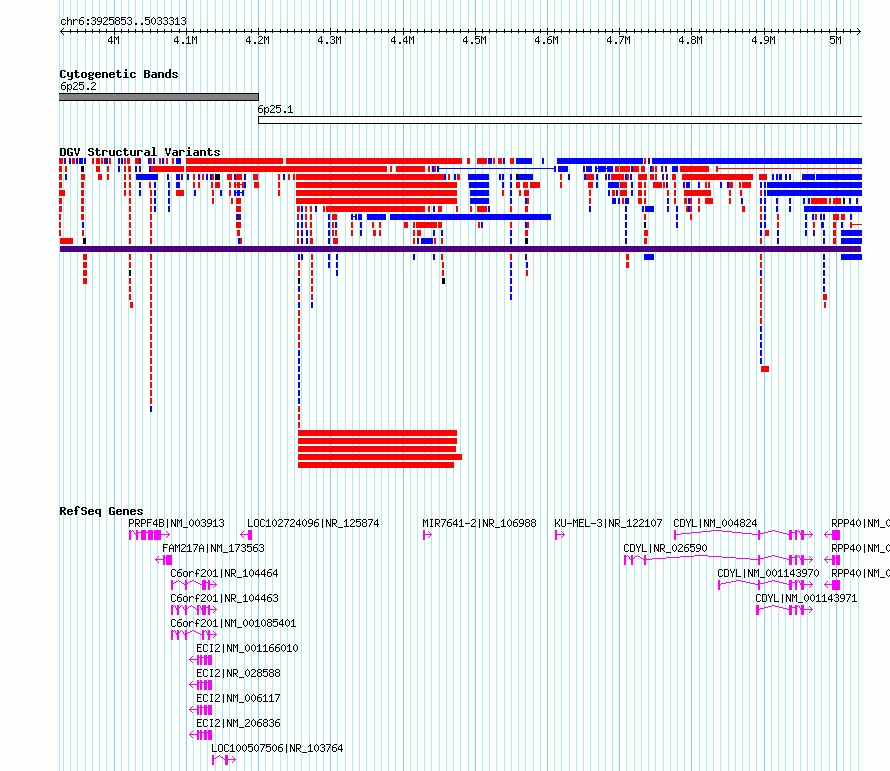Screen dimensions: 890x771
Task: Click the KU-MEL-3|NR_122107 gene label
Action: point(608,523)
